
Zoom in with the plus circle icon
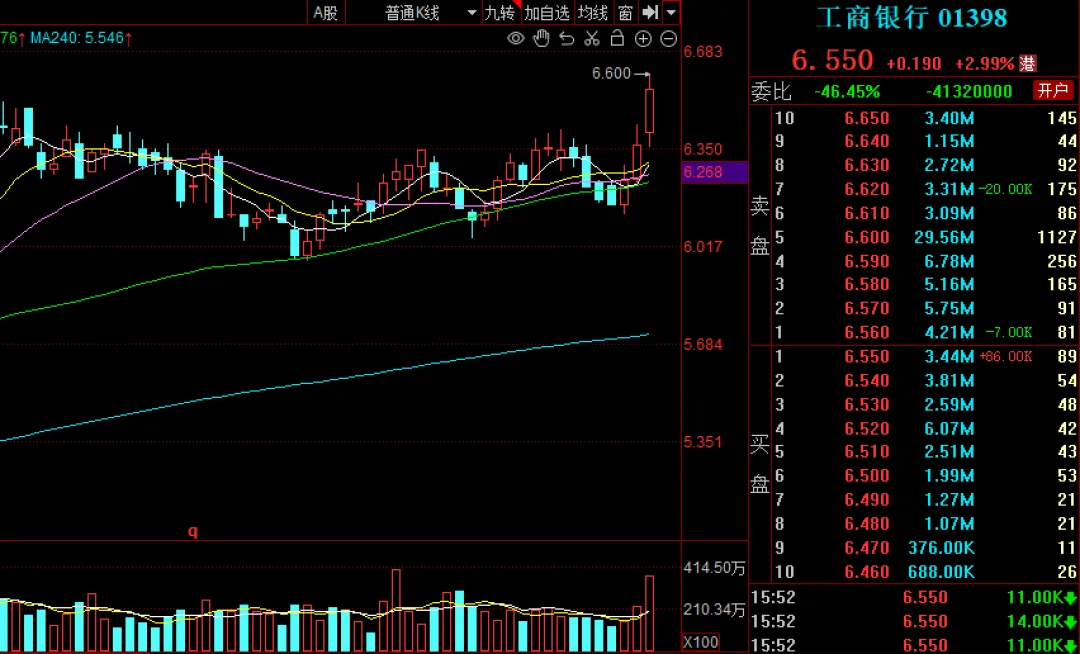[x=643, y=39]
